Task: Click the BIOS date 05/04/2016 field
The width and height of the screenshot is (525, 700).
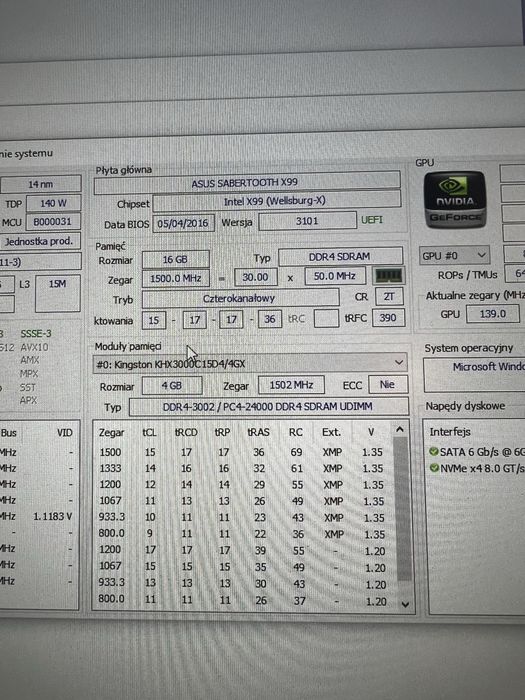Action: click(x=183, y=223)
